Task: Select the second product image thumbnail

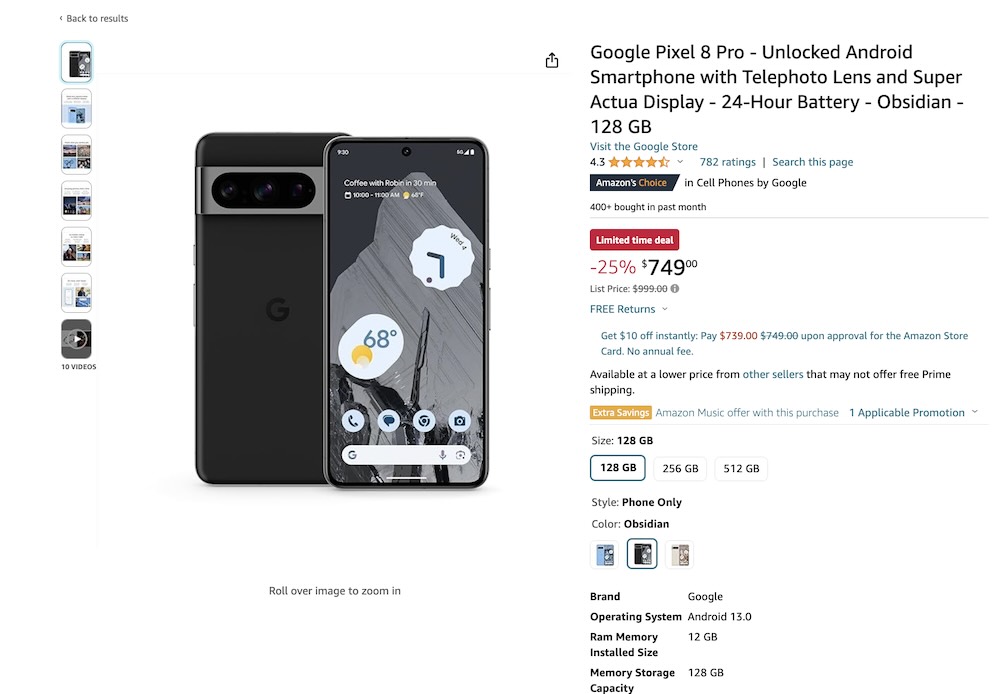Action: pyautogui.click(x=76, y=108)
